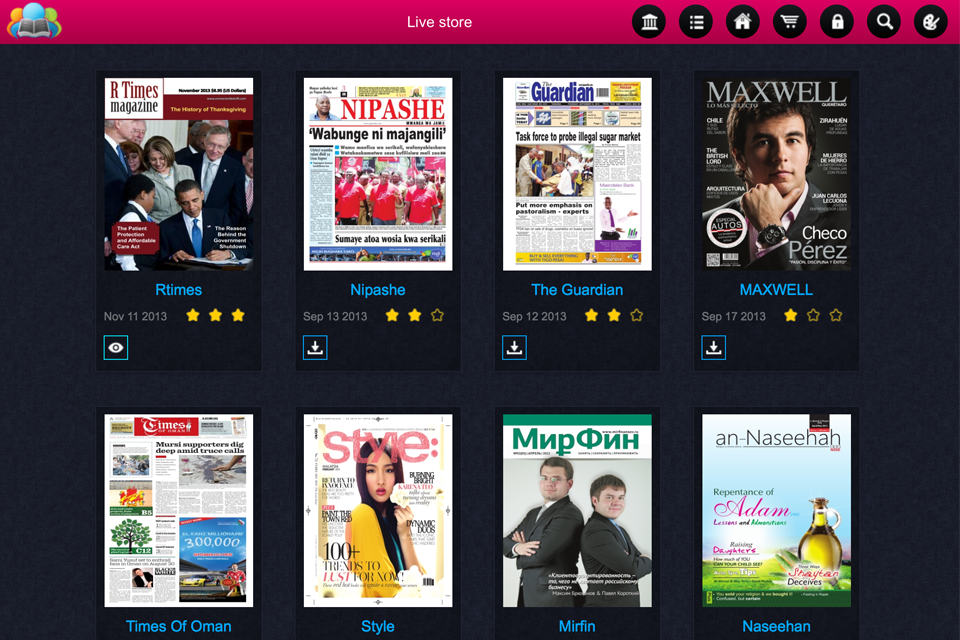
Task: Open the library building icon
Action: pos(649,22)
